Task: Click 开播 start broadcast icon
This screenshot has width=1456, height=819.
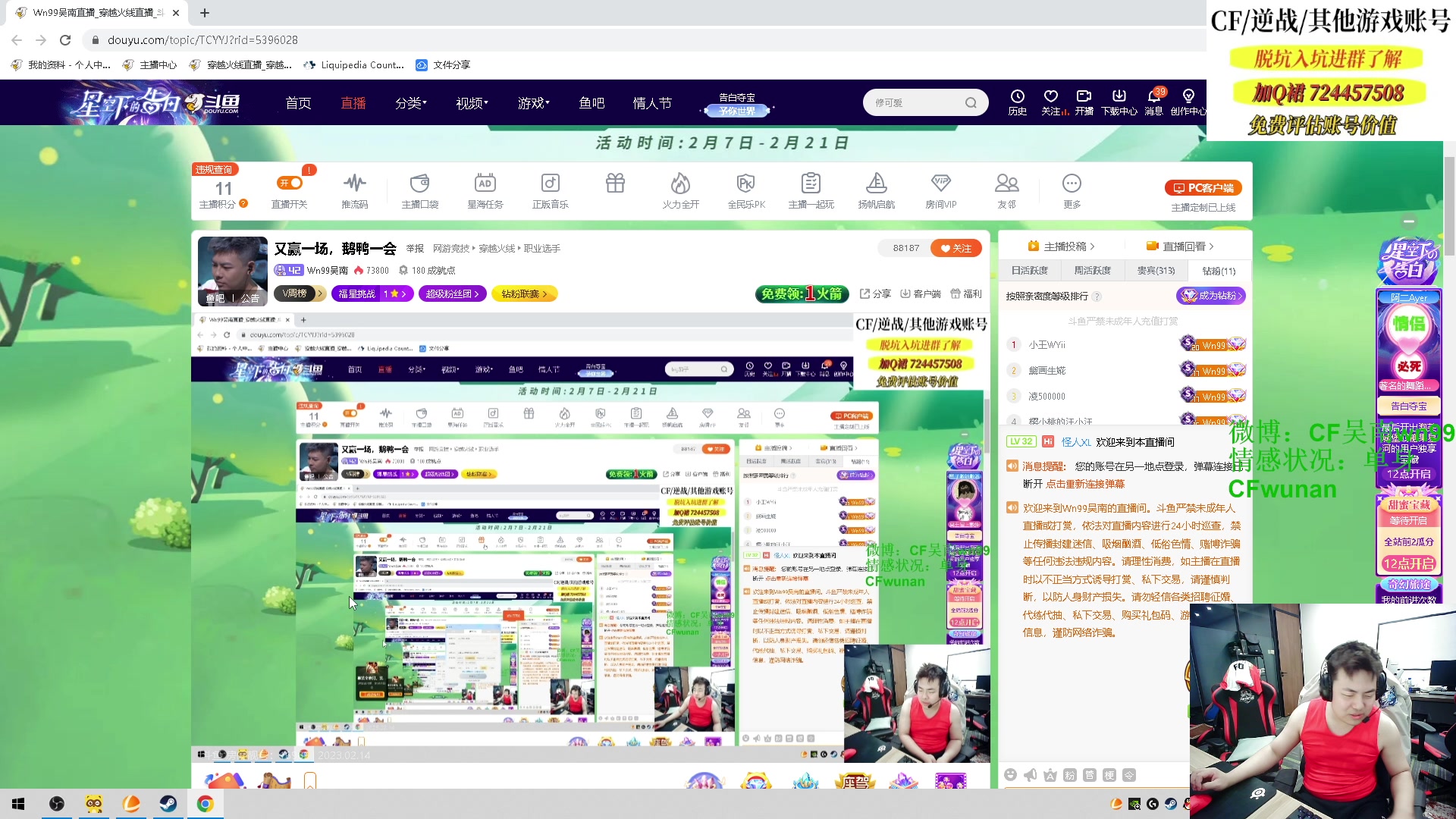Action: tap(1084, 102)
